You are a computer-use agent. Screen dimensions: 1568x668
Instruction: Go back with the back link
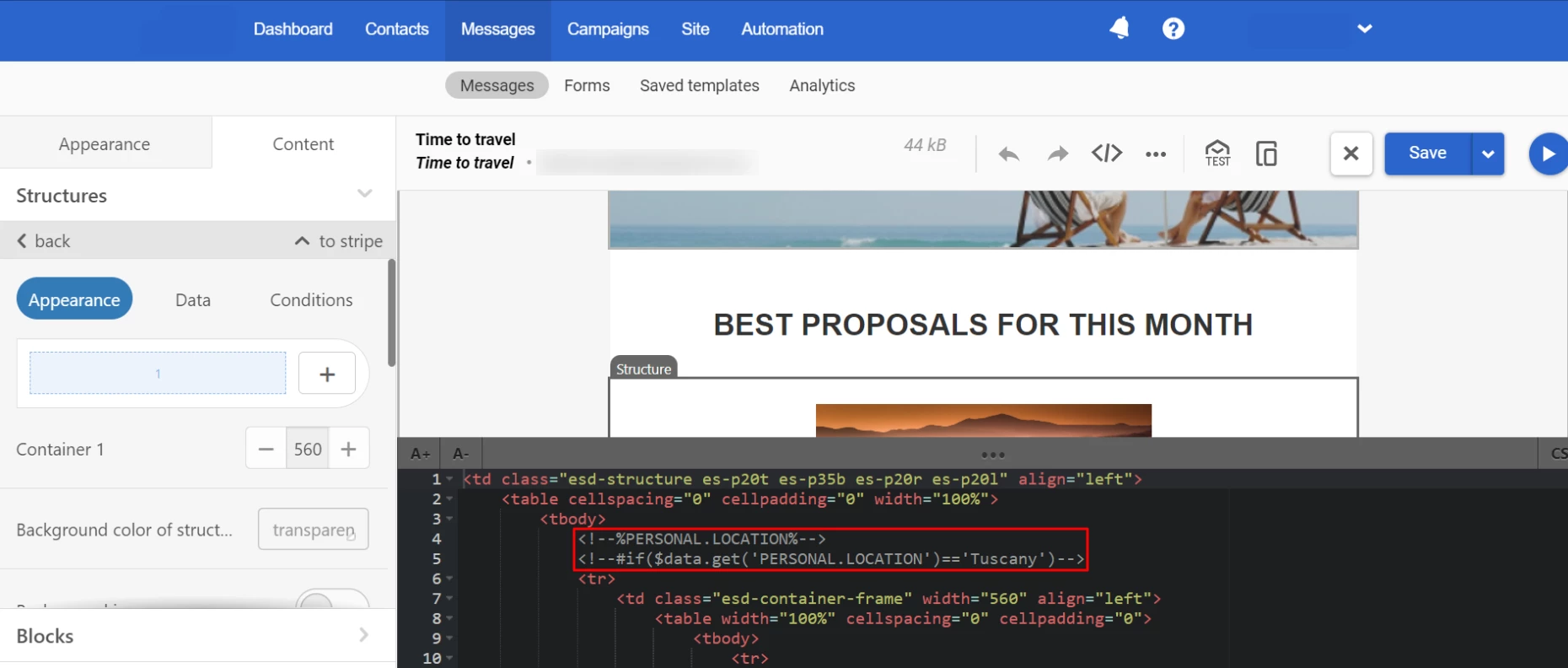coord(44,241)
